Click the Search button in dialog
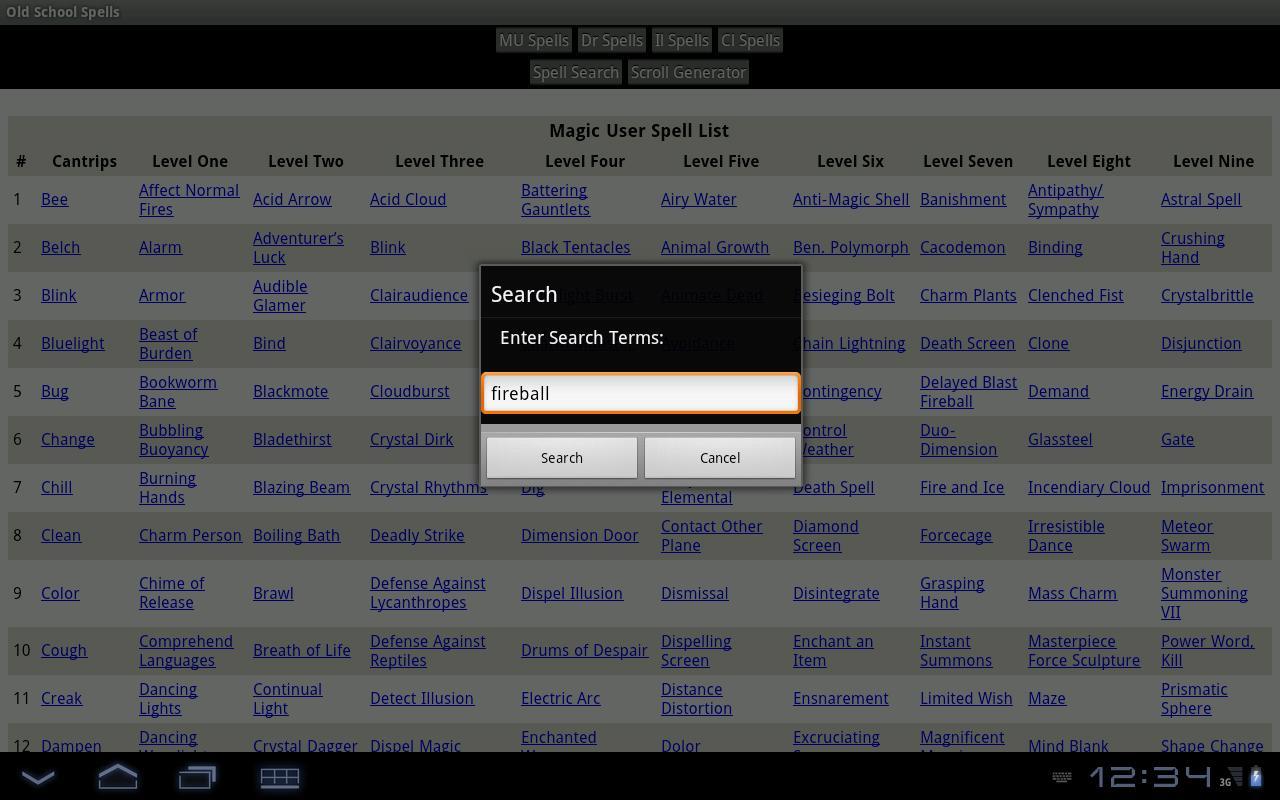This screenshot has height=800, width=1280. pos(561,458)
